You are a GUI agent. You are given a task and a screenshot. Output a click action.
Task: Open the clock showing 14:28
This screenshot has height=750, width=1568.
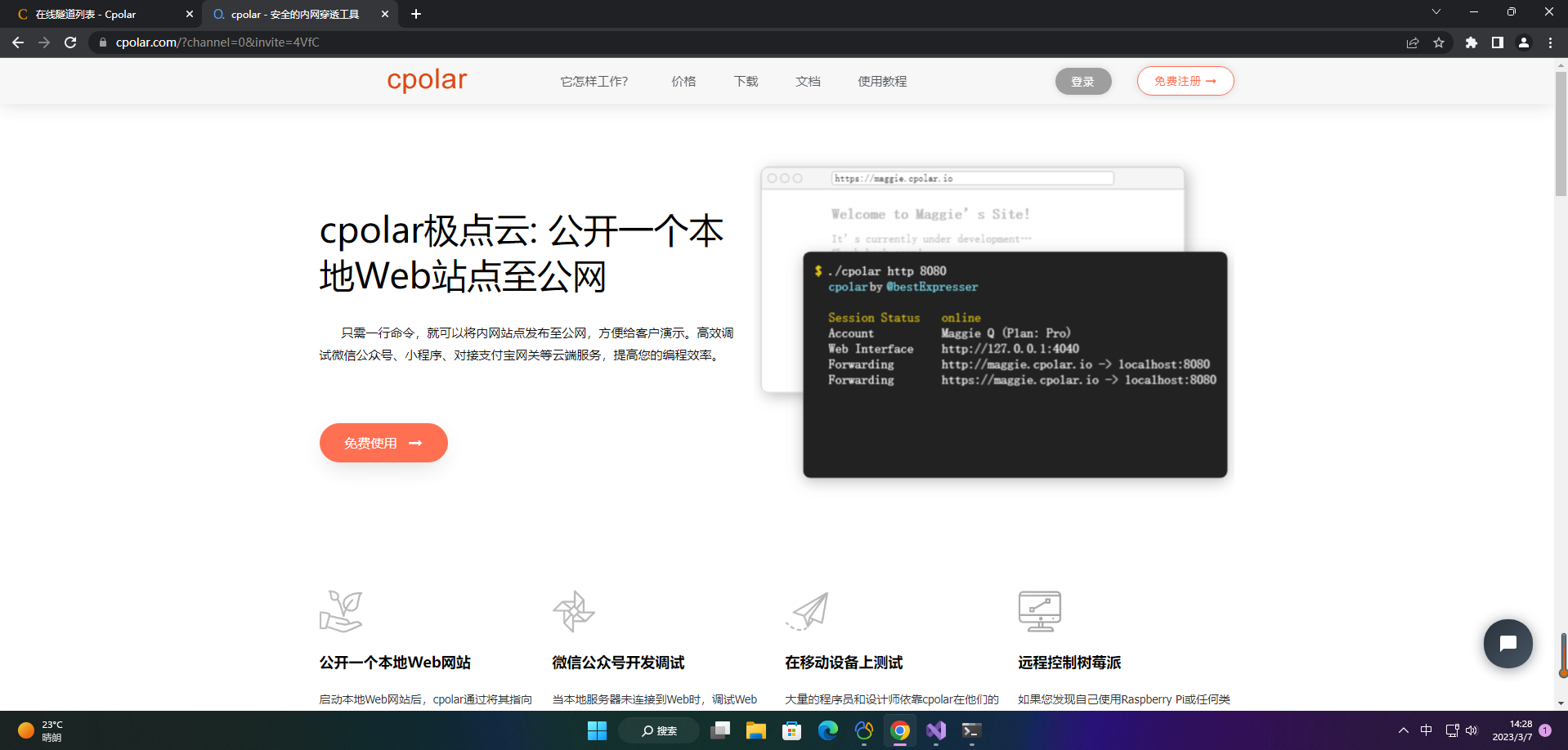(1512, 730)
